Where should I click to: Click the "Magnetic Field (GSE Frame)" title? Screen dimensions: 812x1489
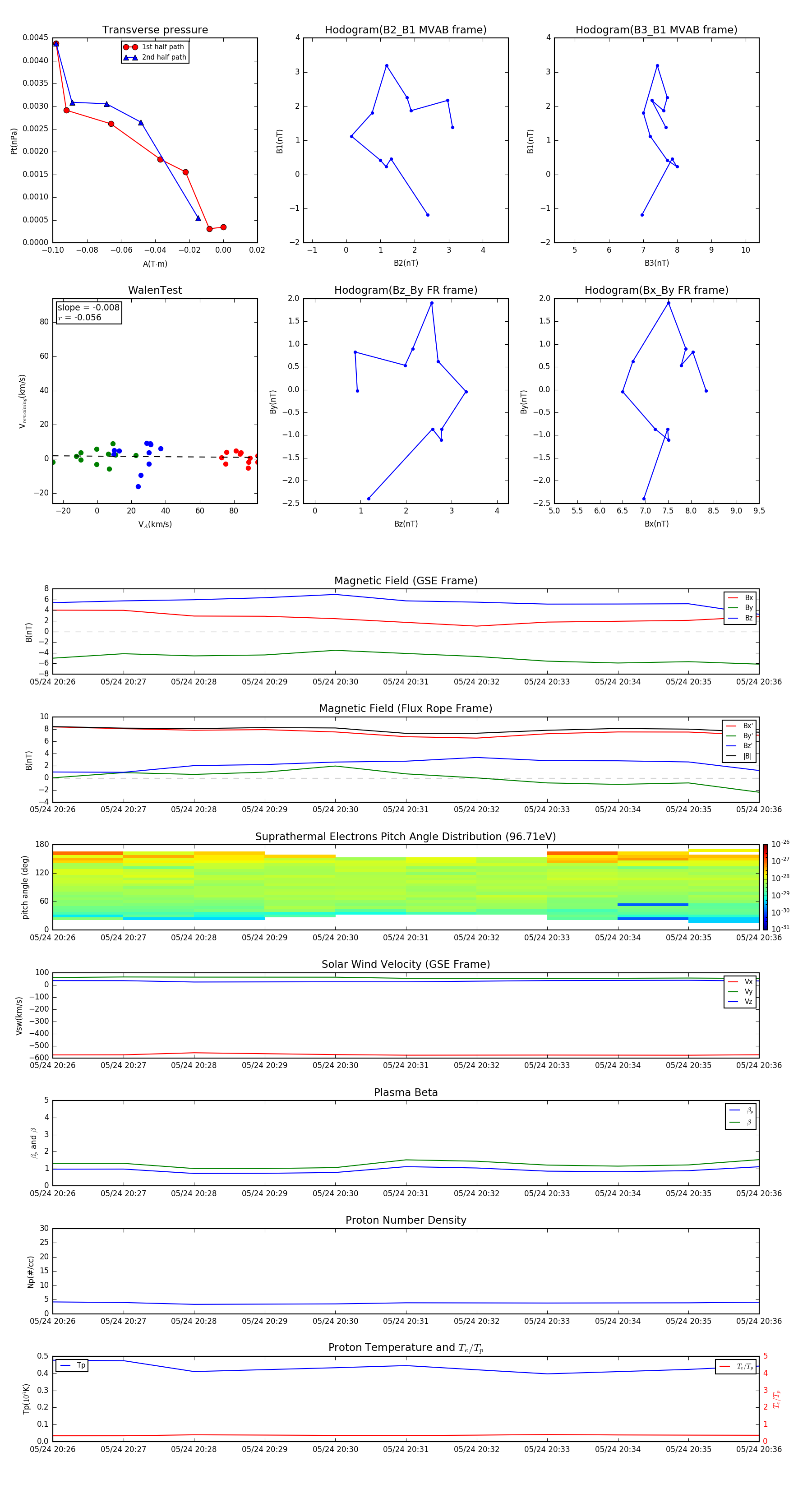(x=406, y=581)
